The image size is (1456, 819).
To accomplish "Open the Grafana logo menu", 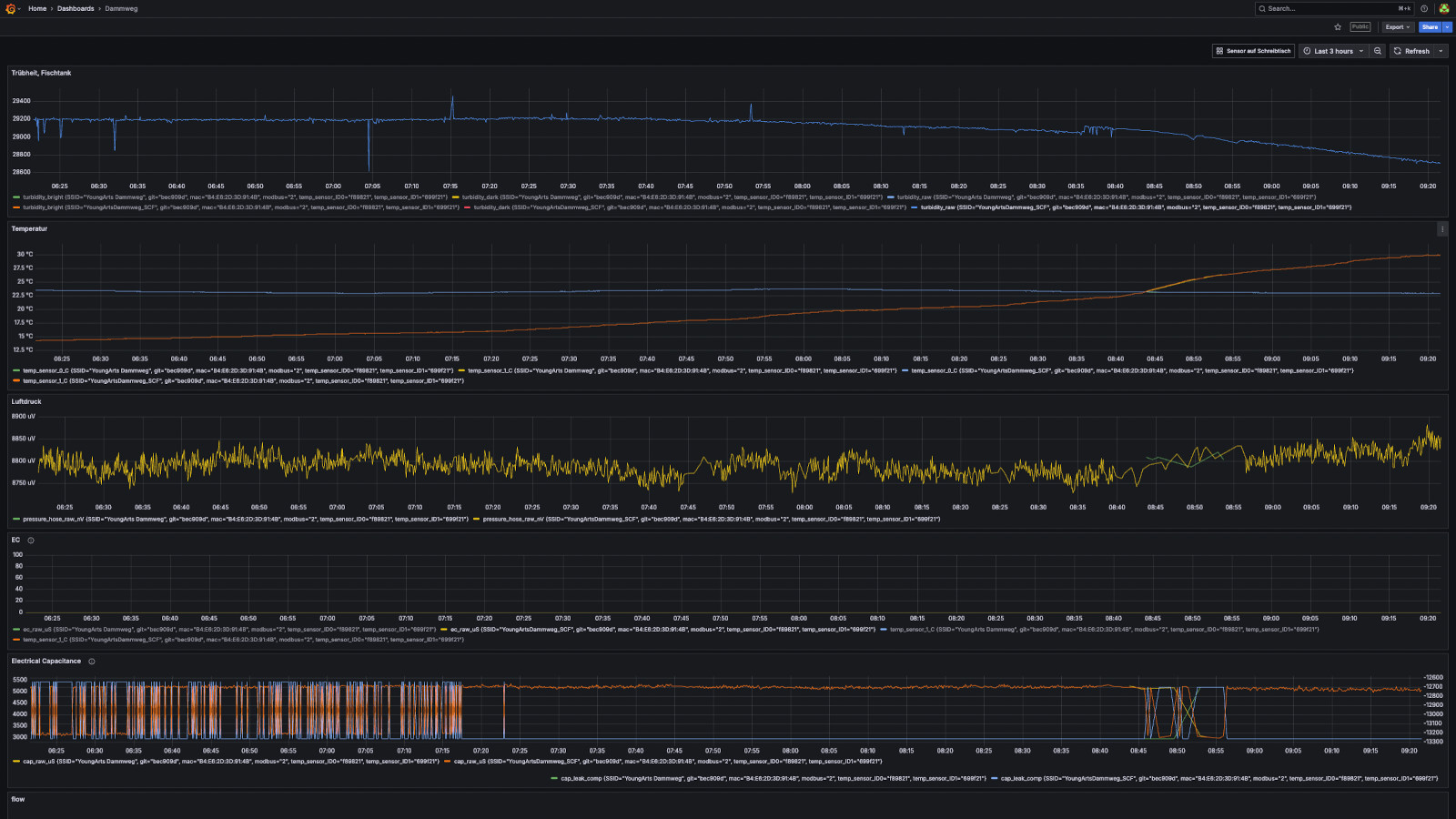I will 11,9.
